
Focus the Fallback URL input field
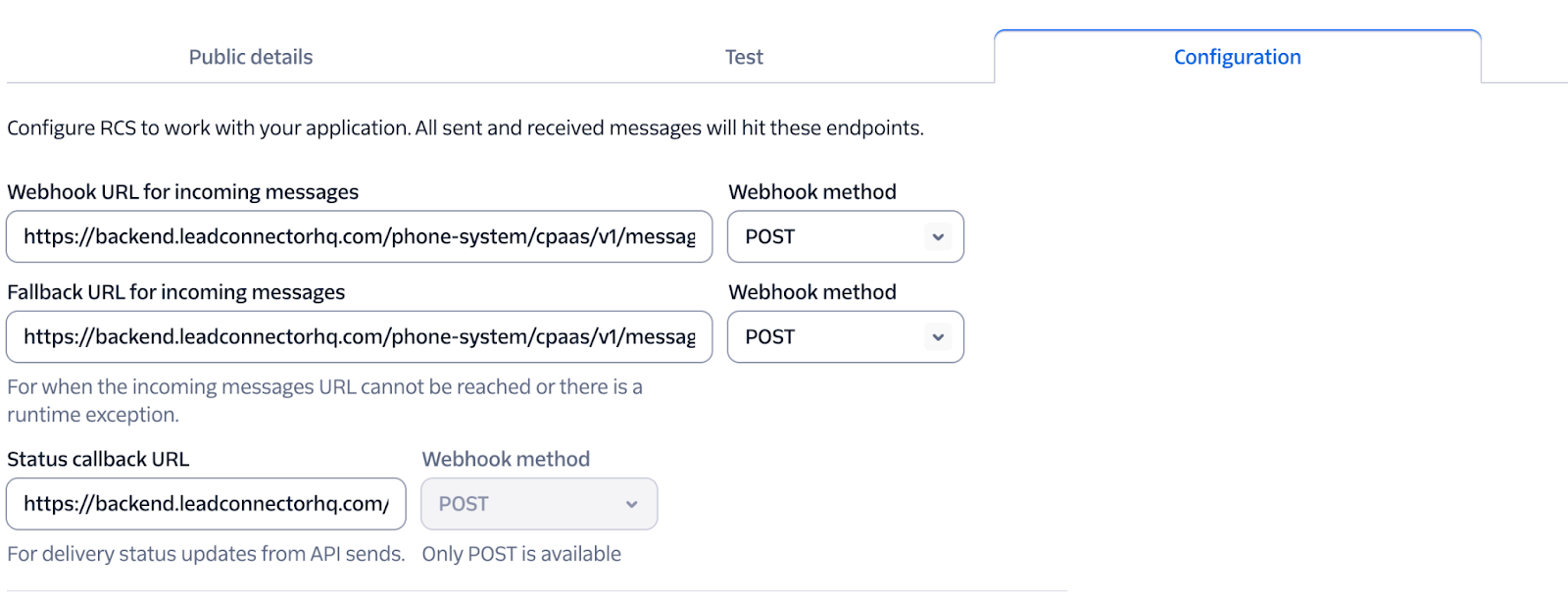tap(359, 336)
